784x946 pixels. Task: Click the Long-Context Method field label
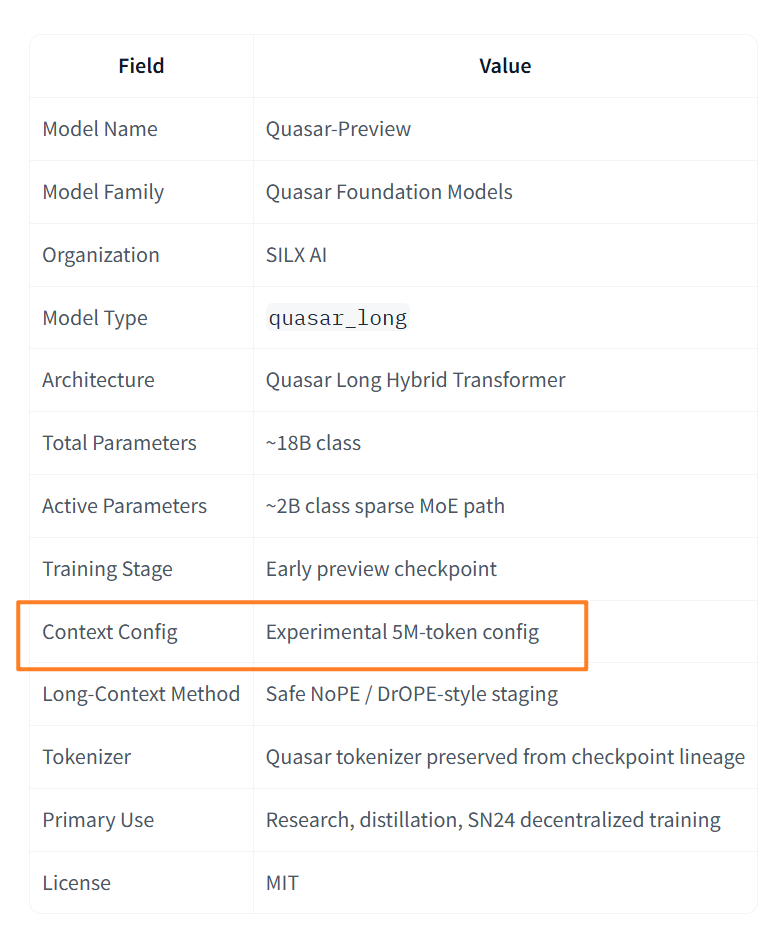(x=141, y=694)
